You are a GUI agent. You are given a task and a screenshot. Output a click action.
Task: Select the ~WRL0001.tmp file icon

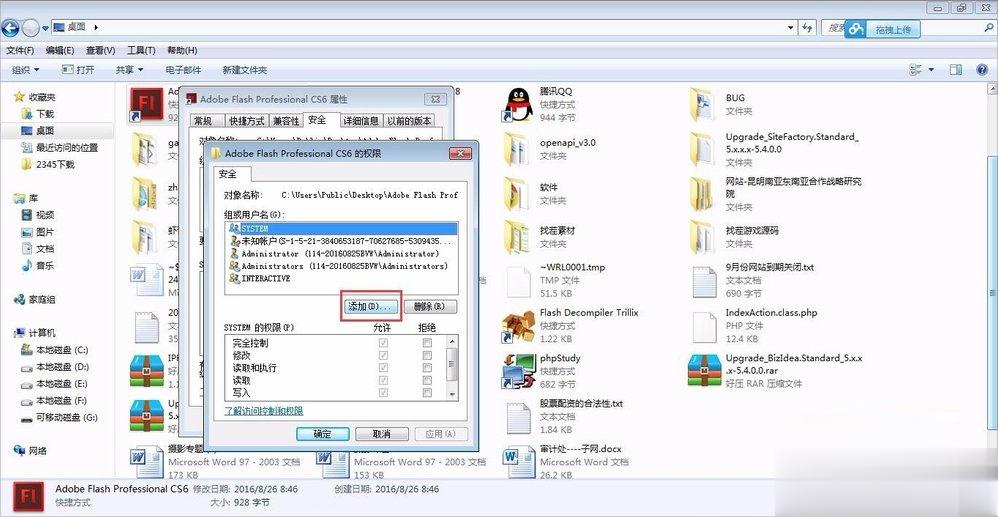coord(519,281)
